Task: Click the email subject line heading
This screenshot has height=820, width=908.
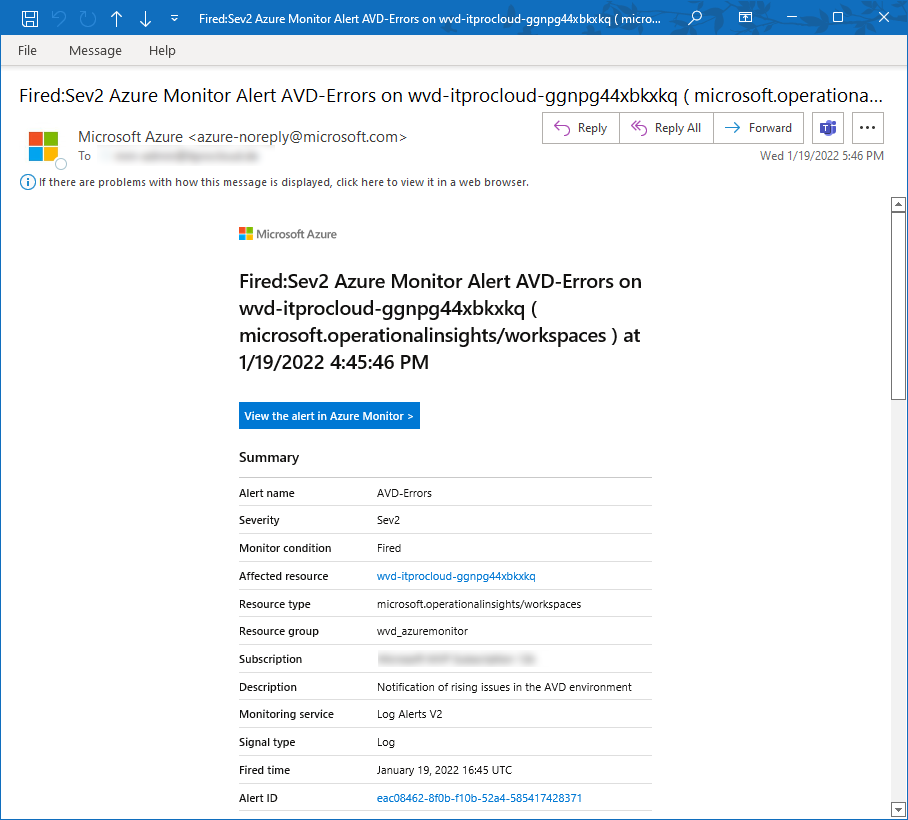Action: tap(451, 96)
